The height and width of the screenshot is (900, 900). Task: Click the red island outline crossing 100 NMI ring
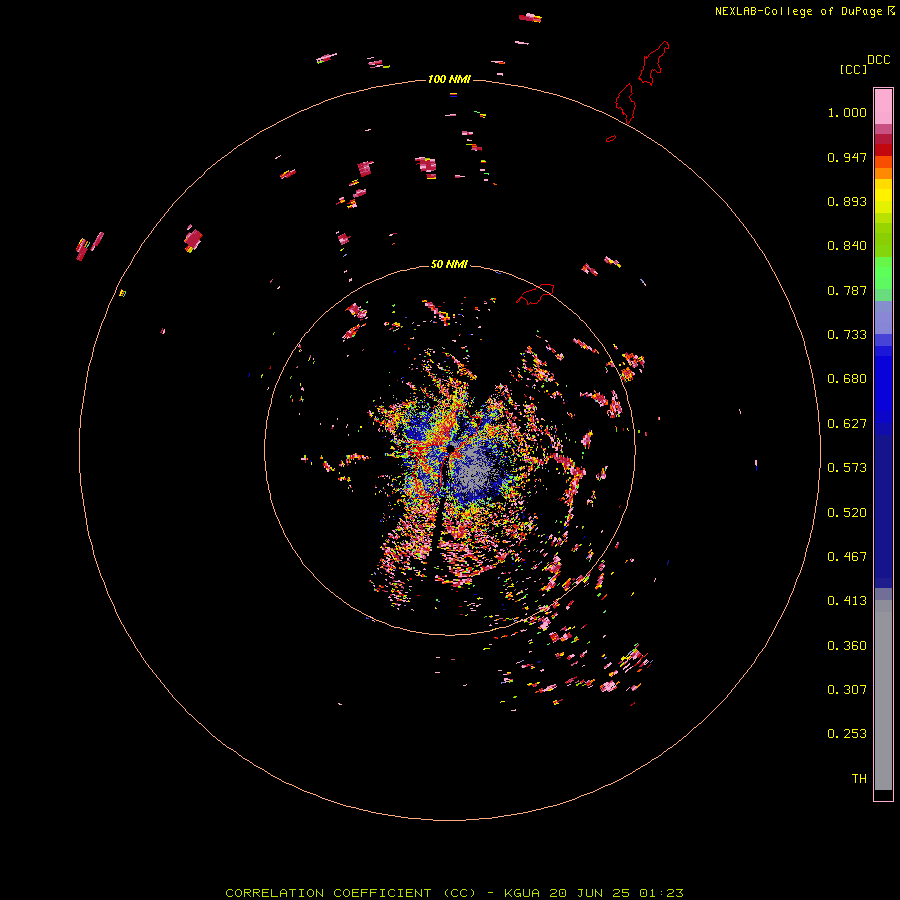(626, 103)
